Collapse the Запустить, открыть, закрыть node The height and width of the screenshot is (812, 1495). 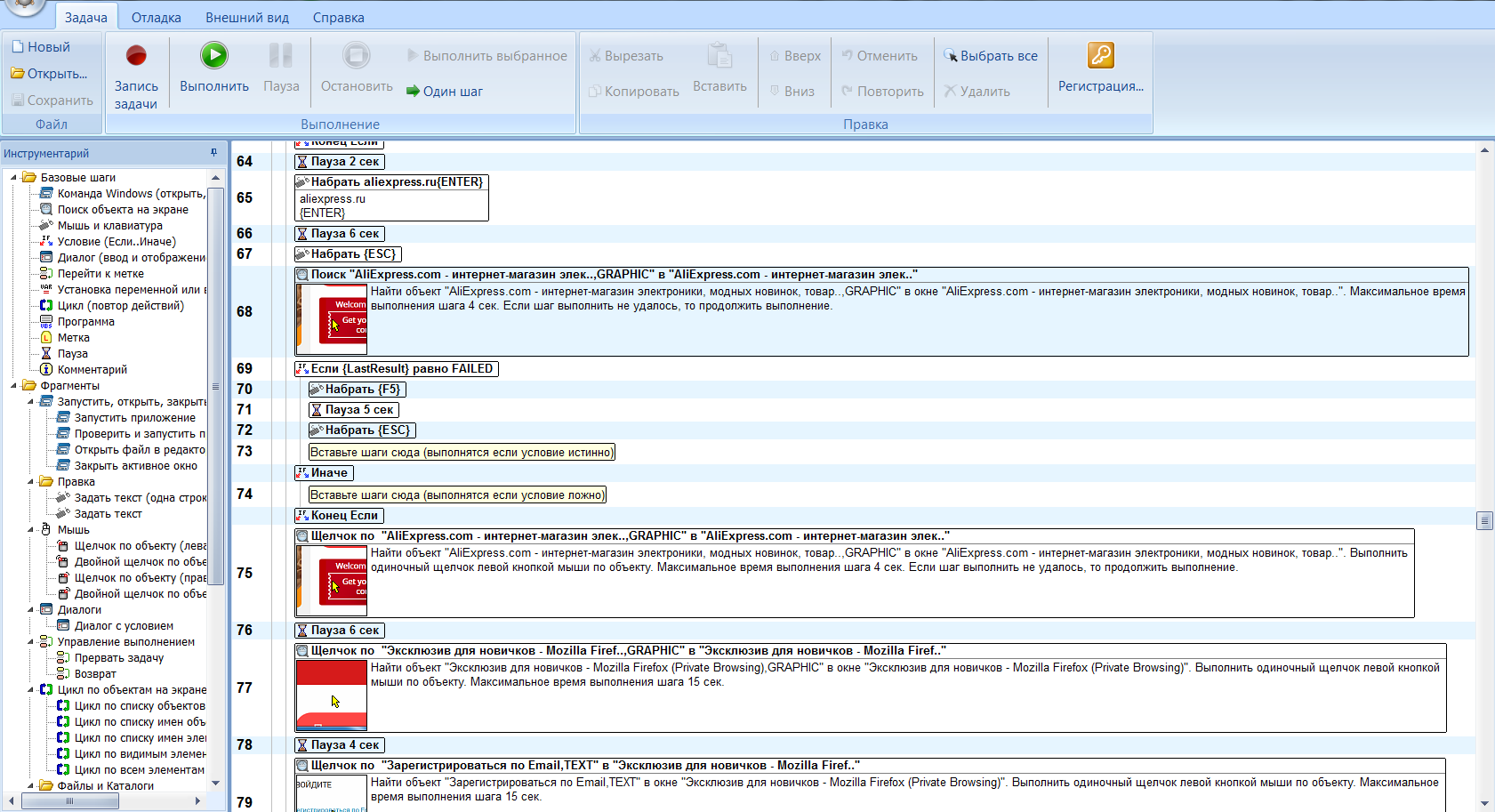coord(30,402)
